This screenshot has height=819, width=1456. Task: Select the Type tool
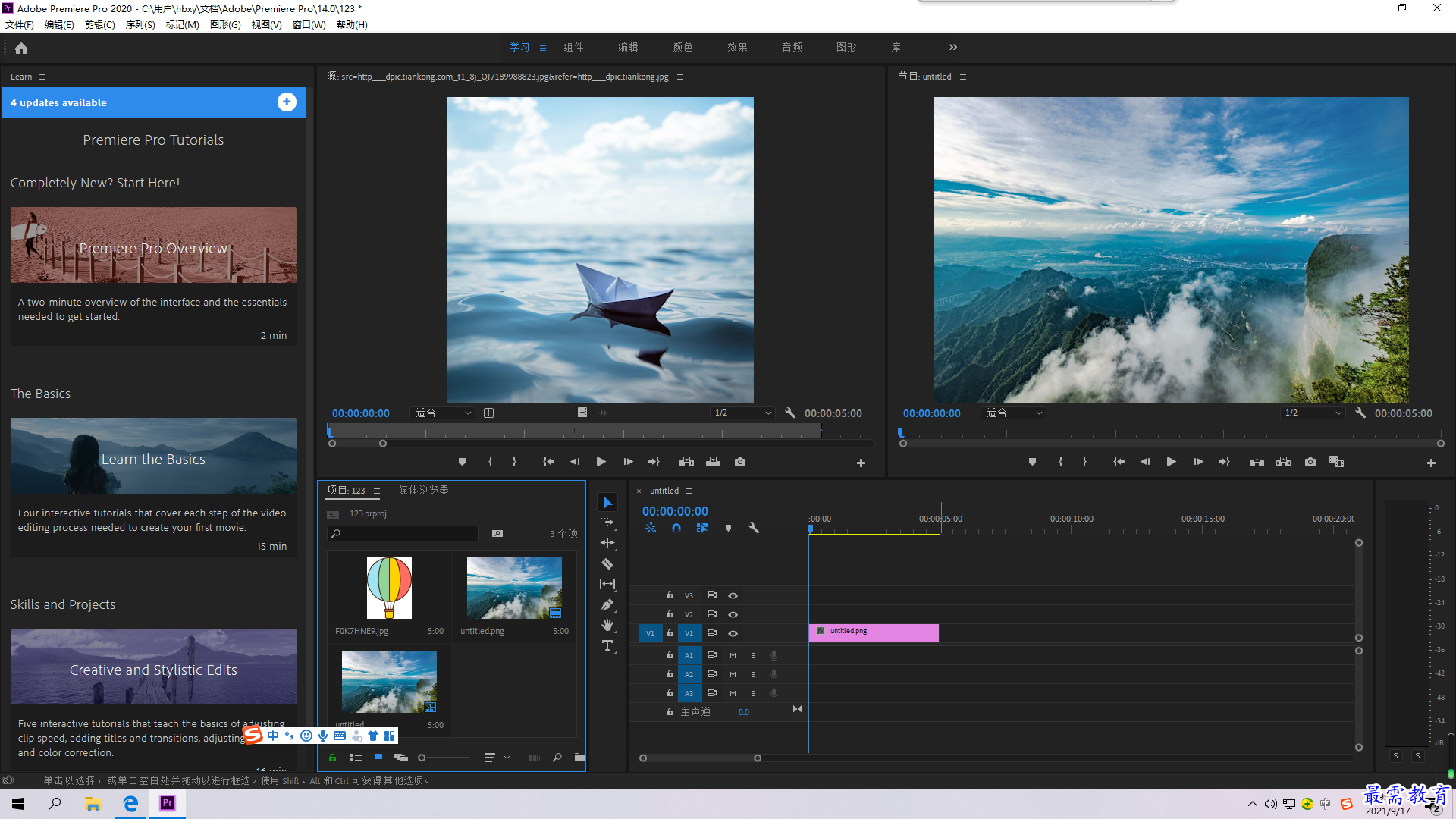coord(607,645)
